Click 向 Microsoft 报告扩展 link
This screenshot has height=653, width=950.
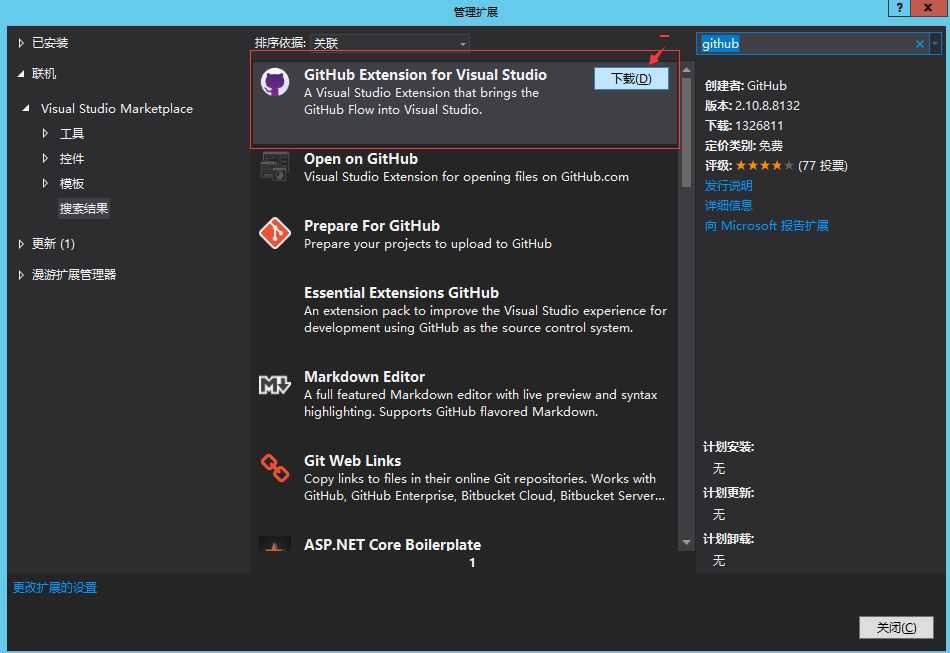click(766, 225)
